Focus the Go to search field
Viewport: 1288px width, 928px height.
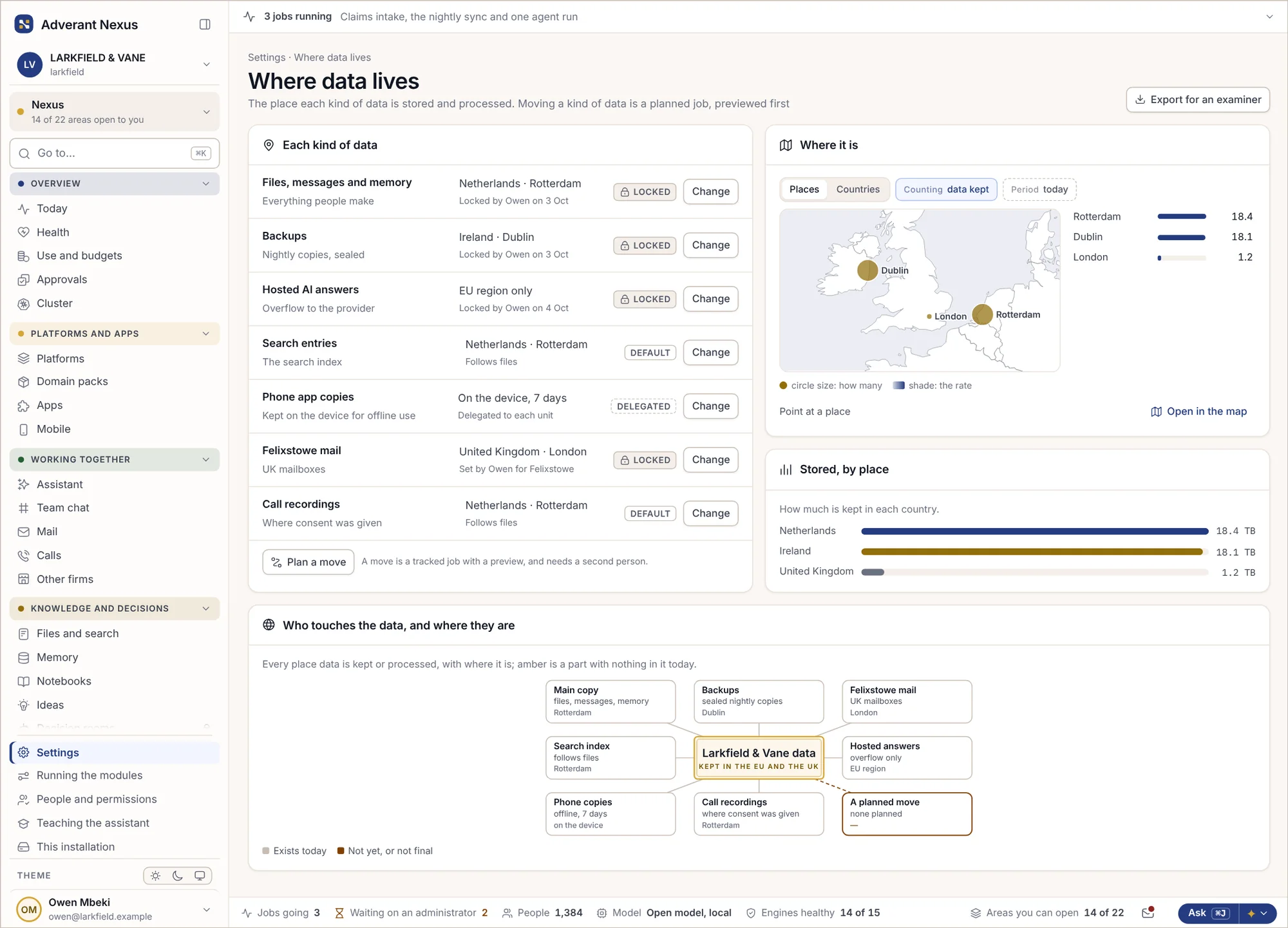(x=115, y=153)
